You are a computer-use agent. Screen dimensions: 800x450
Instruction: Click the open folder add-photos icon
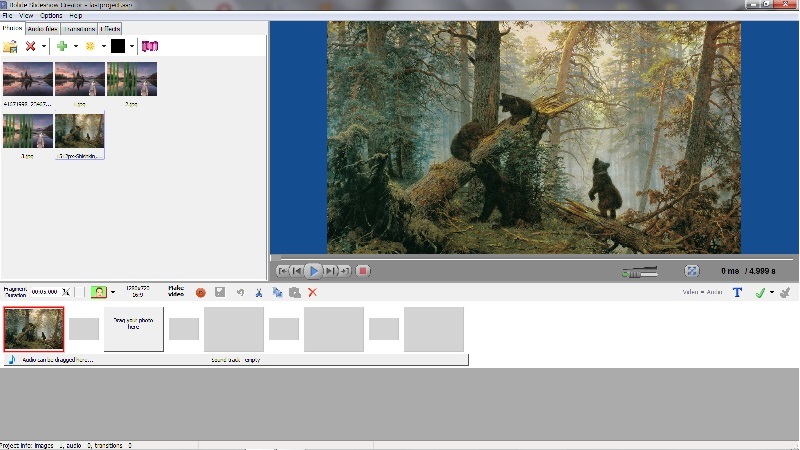[x=10, y=46]
